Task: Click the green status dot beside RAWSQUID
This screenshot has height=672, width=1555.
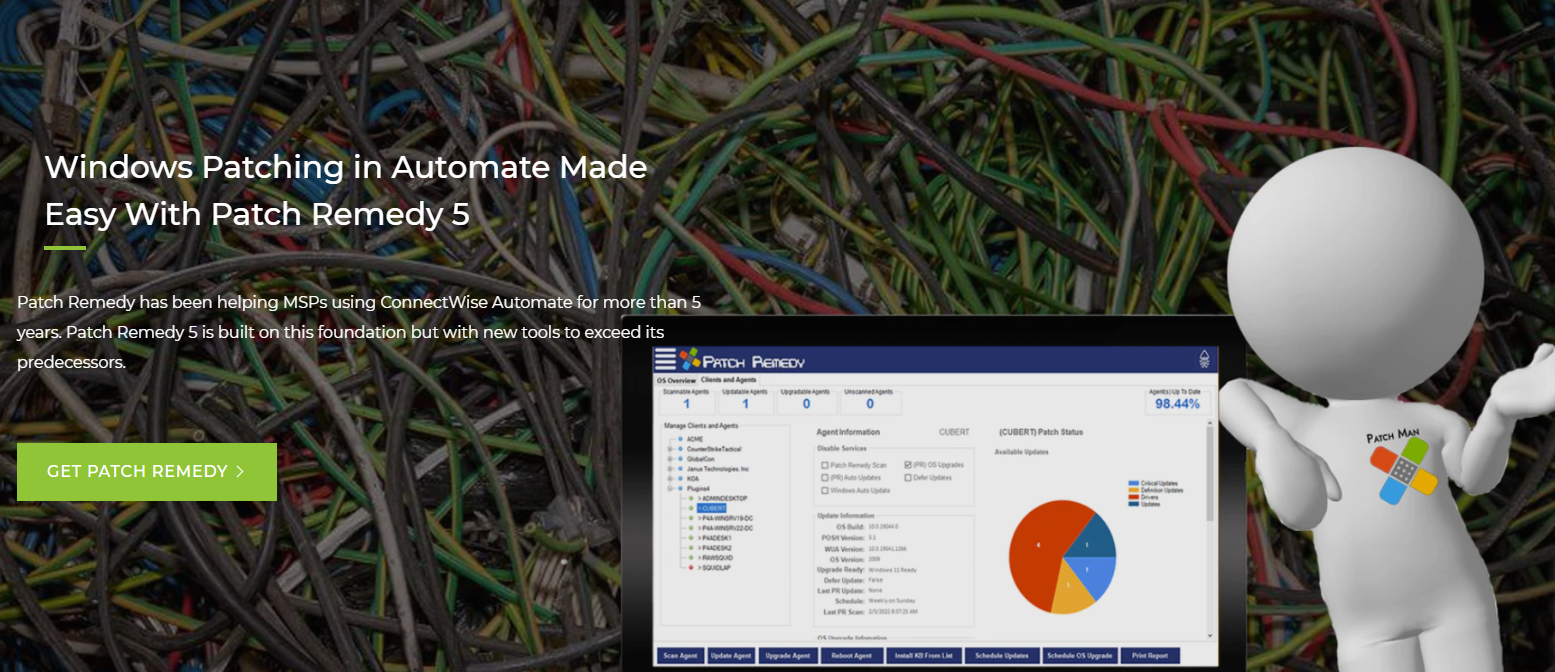Action: tap(690, 557)
